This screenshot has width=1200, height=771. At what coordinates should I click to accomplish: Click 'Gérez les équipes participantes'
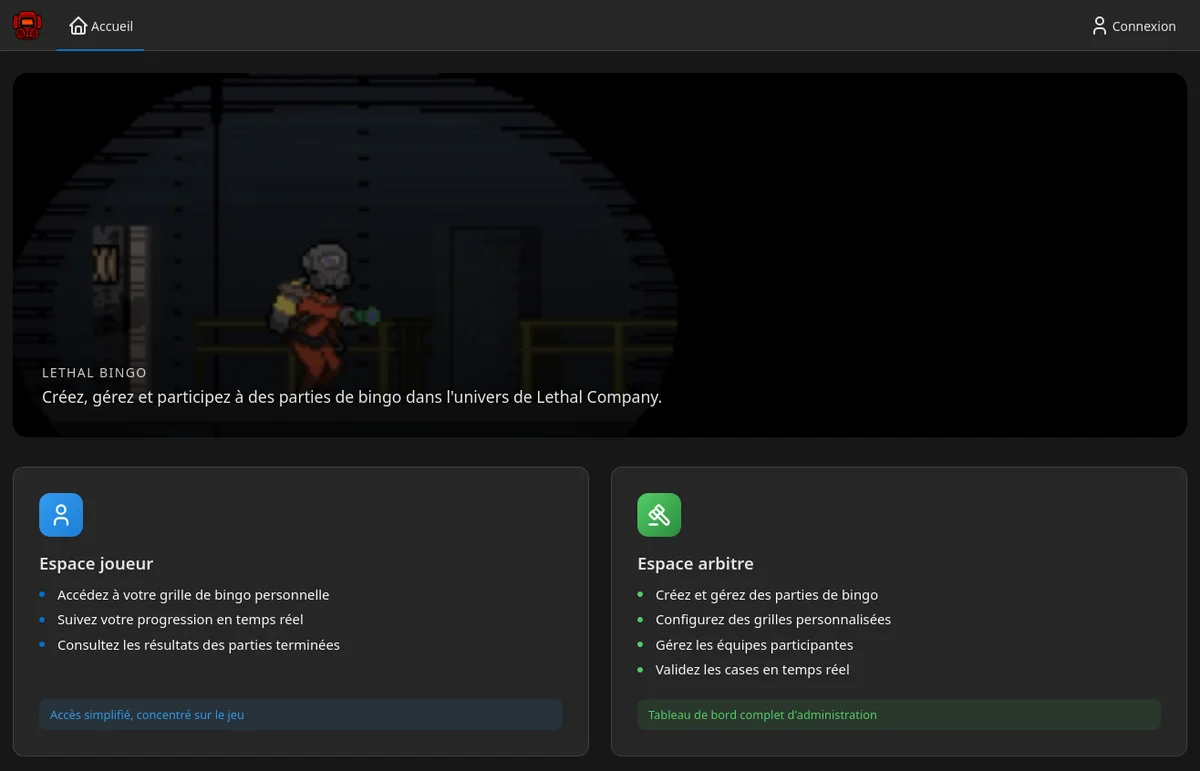pos(754,645)
